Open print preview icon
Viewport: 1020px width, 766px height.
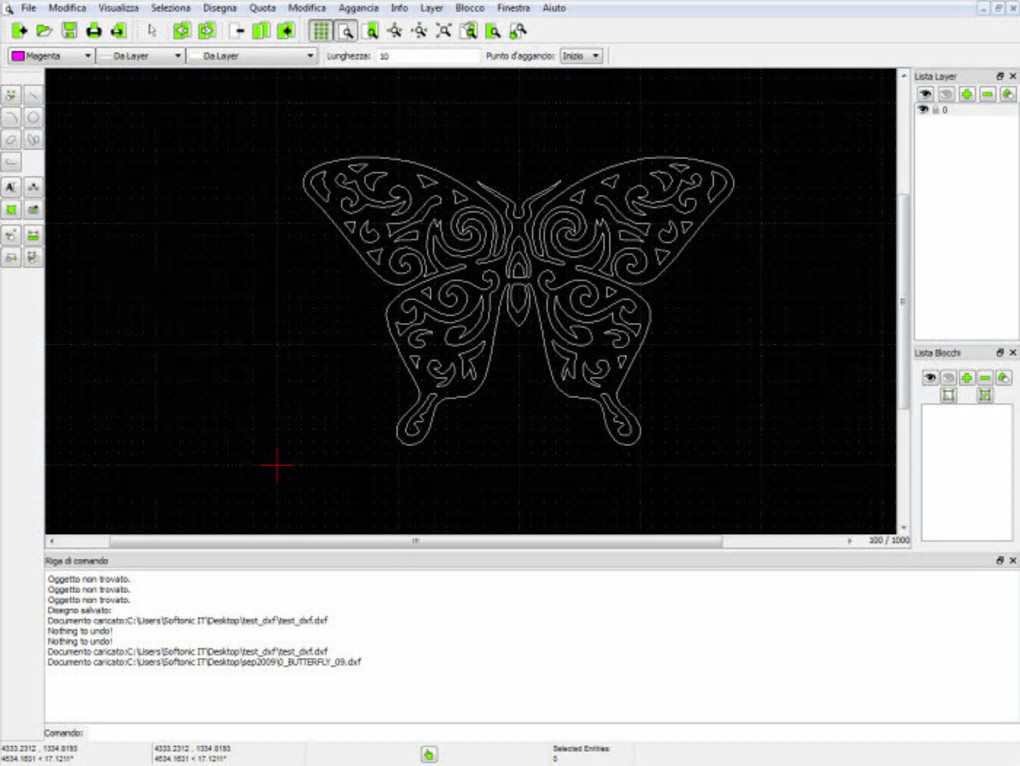[x=118, y=31]
